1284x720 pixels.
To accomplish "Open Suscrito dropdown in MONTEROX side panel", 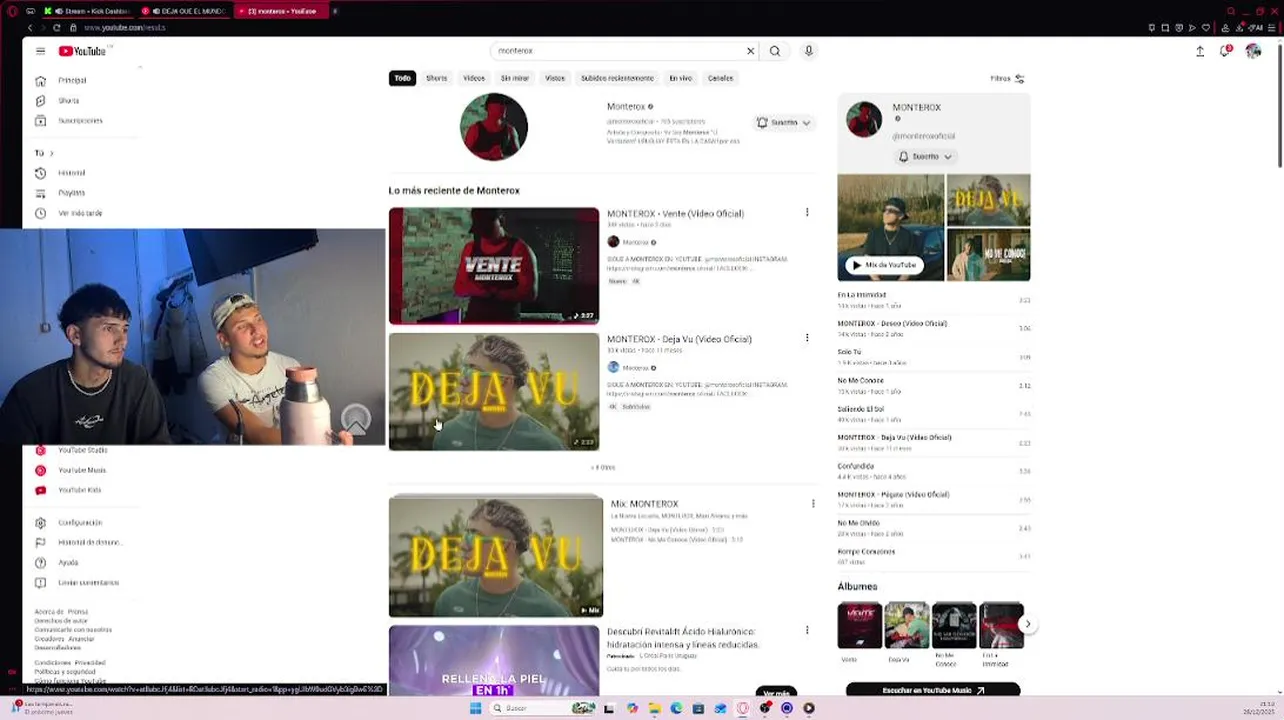I will [x=925, y=156].
